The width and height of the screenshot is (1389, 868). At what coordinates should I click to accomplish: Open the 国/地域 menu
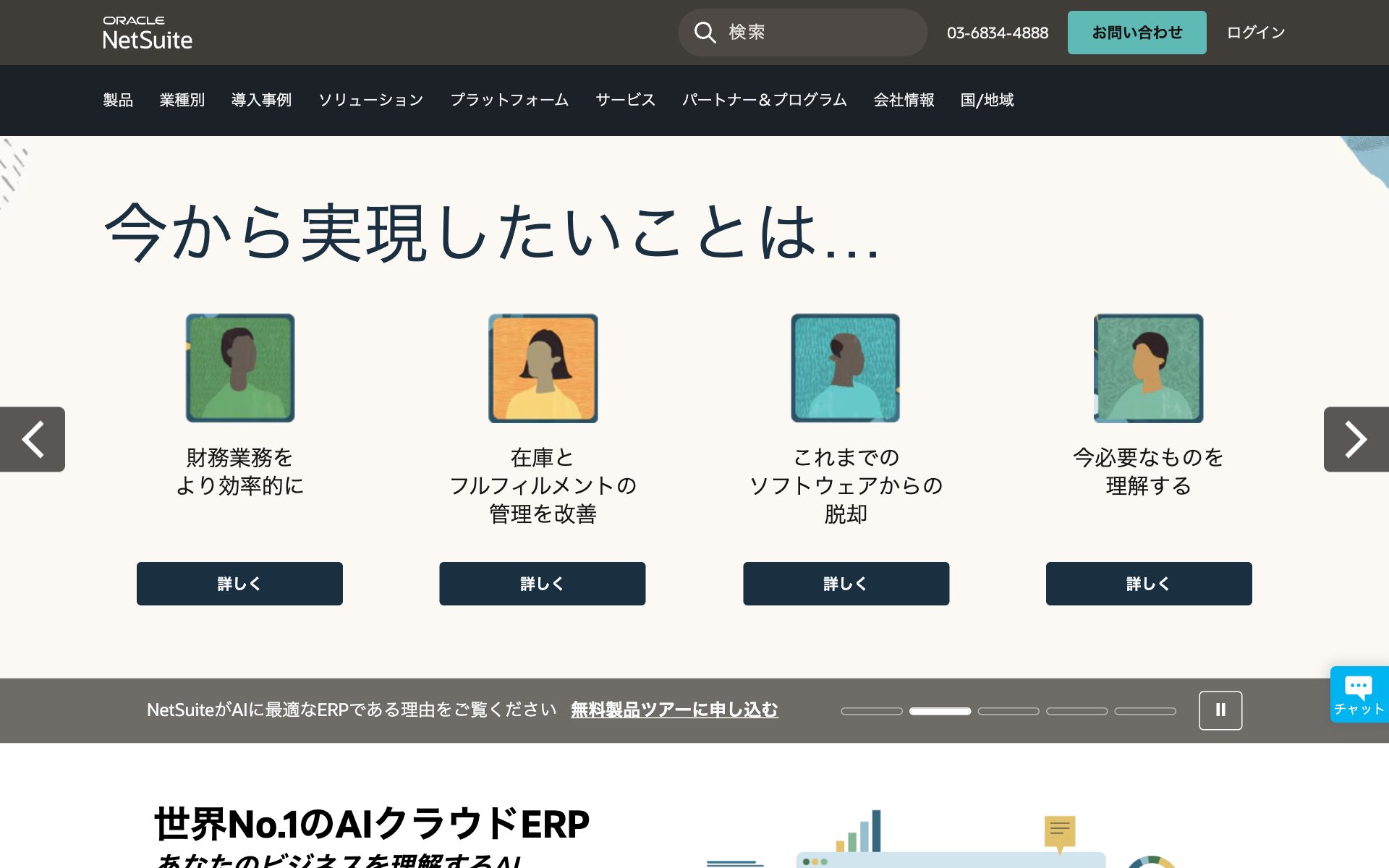point(987,100)
